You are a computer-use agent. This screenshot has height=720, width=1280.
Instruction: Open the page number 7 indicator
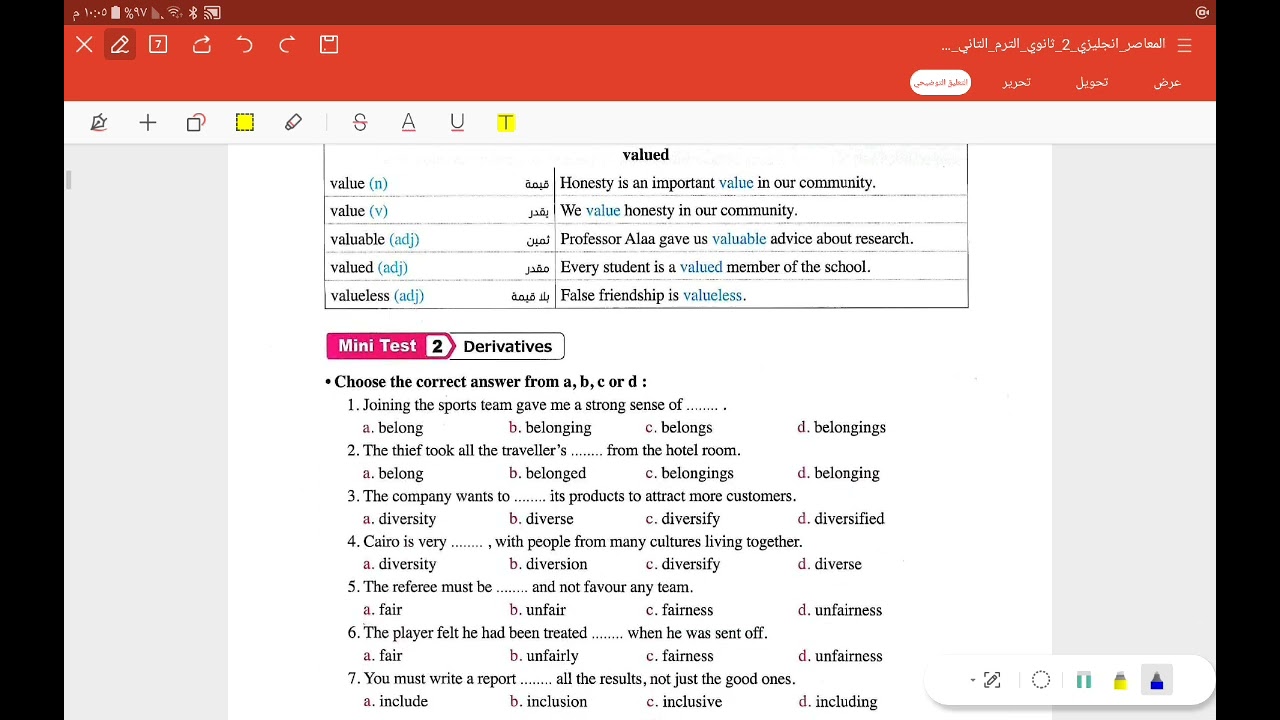[158, 44]
